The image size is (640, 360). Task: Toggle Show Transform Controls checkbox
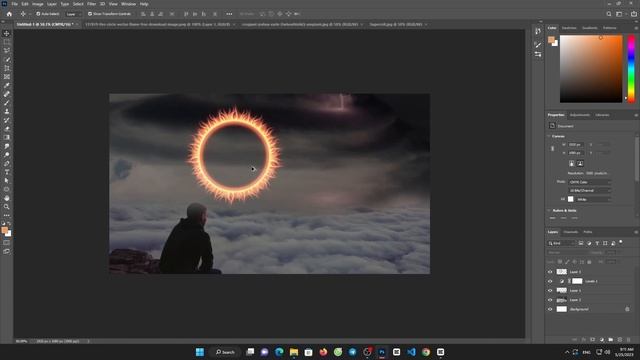(x=90, y=14)
